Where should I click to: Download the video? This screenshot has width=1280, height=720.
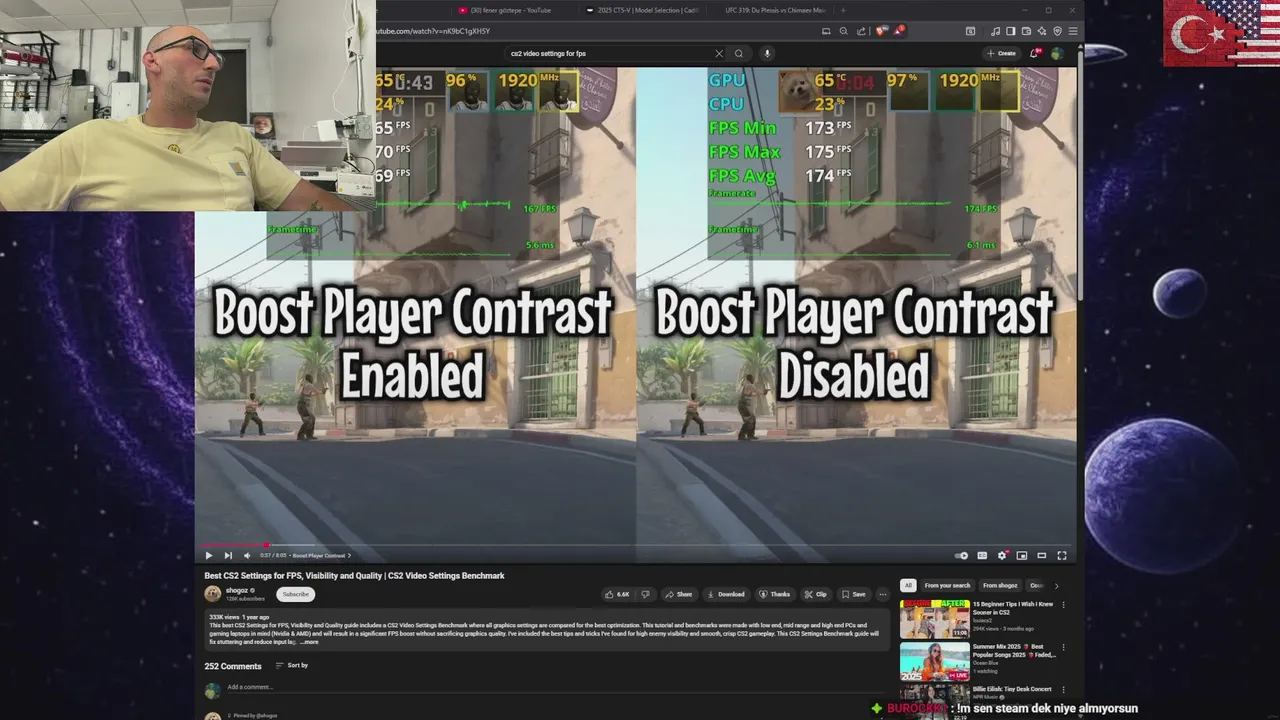coord(726,594)
